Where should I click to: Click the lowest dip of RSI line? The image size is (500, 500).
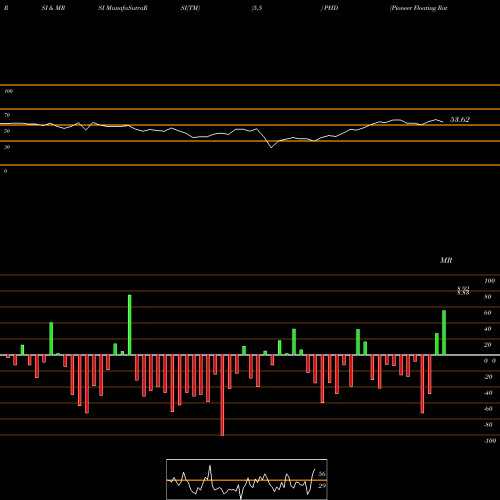[271, 147]
